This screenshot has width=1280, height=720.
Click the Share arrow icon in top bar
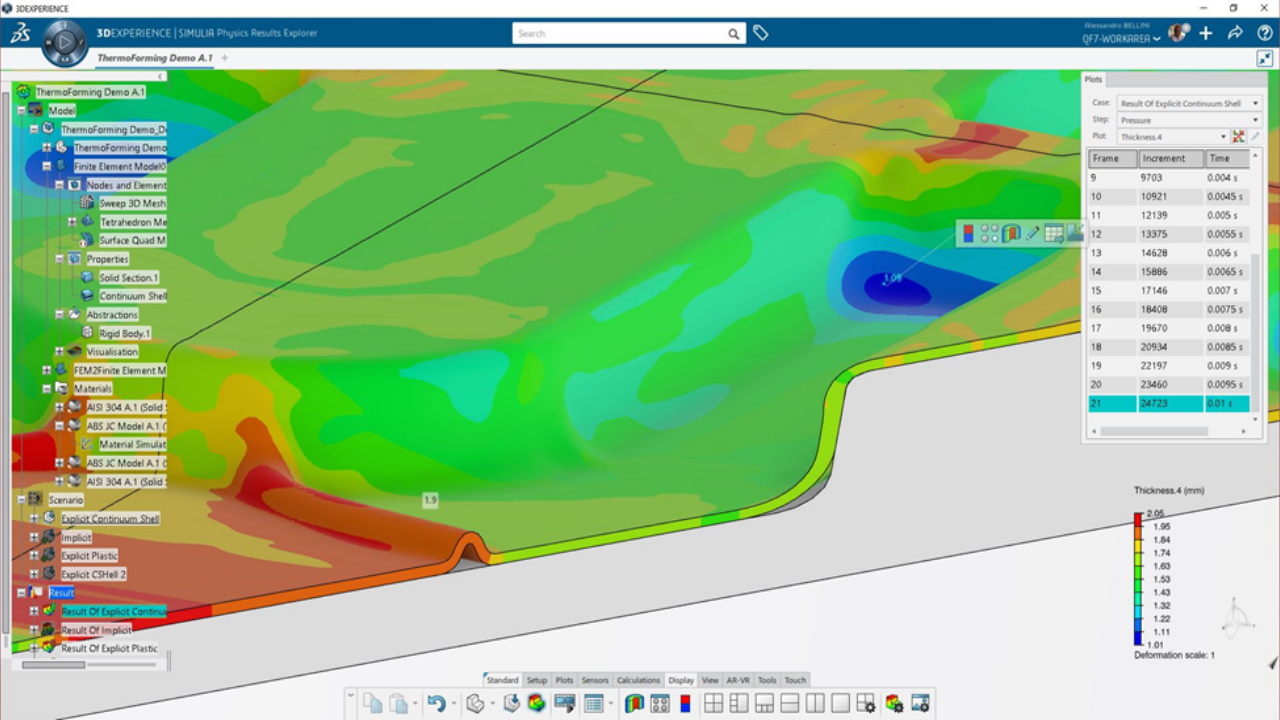coord(1235,33)
